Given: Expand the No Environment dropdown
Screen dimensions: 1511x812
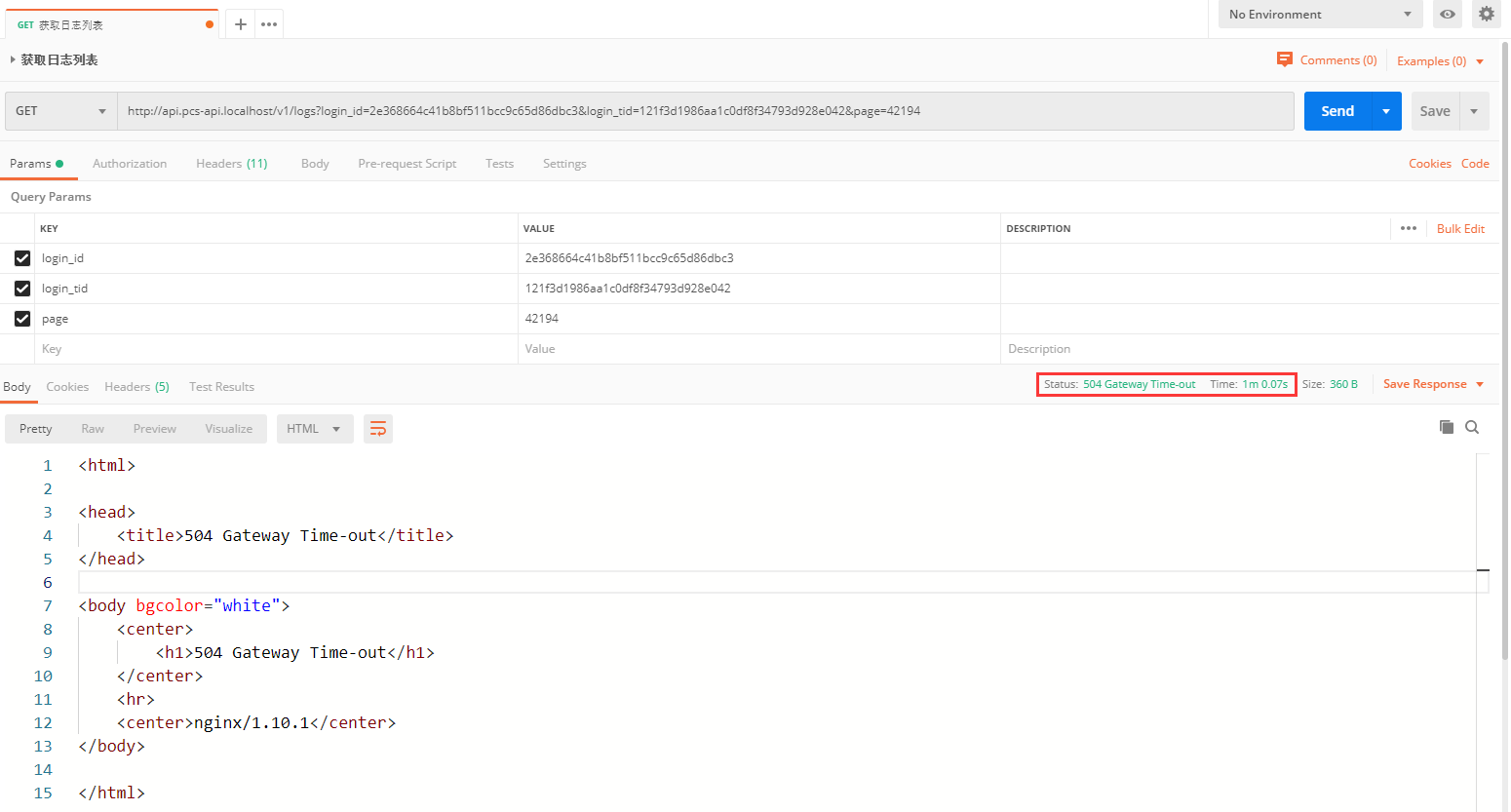Looking at the screenshot, I should [x=1320, y=14].
